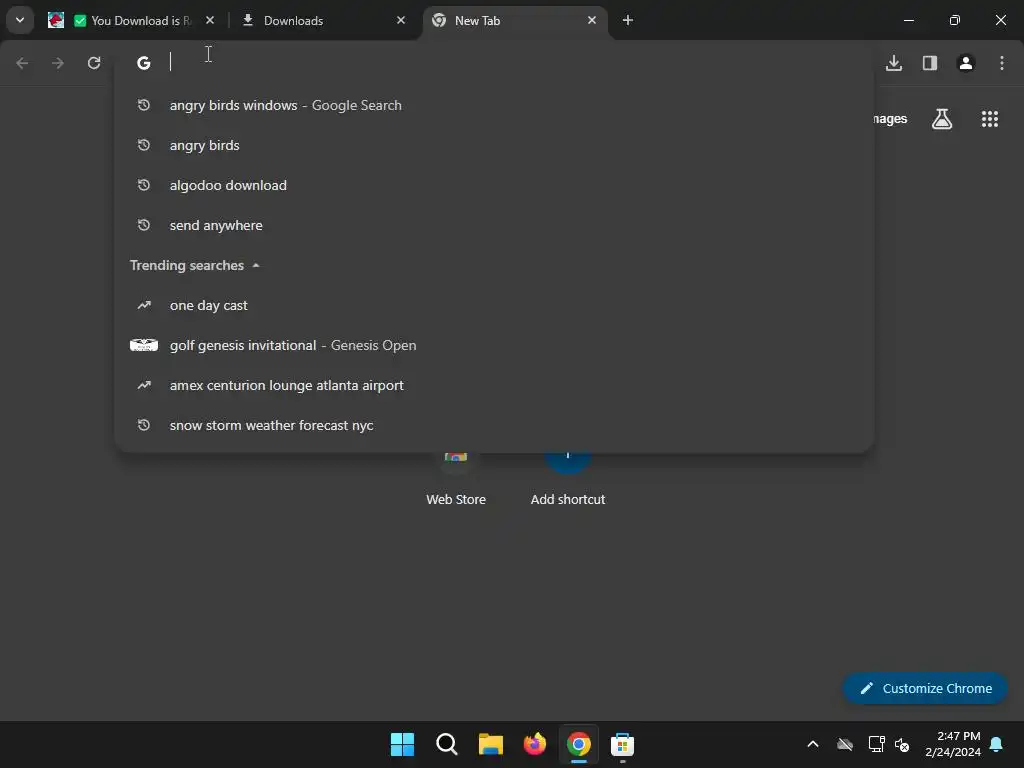Toggle the side panel icon
The height and width of the screenshot is (768, 1024).
point(930,63)
